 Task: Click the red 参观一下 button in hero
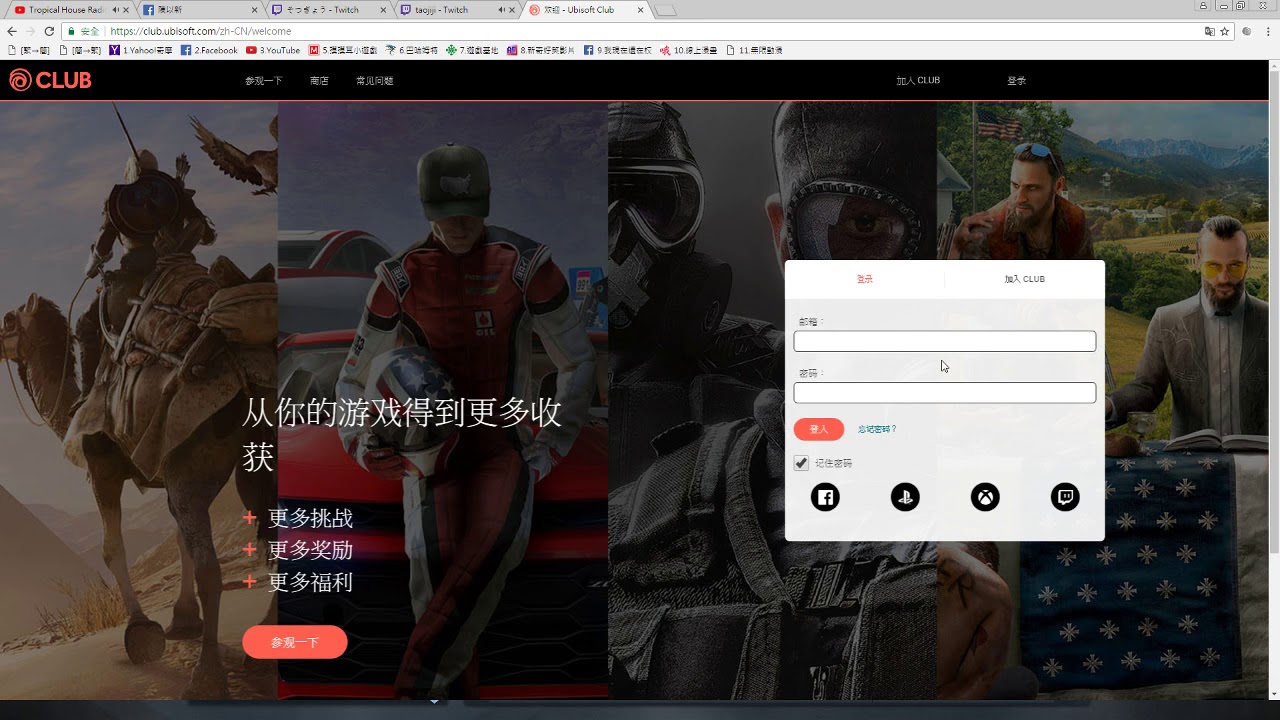coord(295,642)
